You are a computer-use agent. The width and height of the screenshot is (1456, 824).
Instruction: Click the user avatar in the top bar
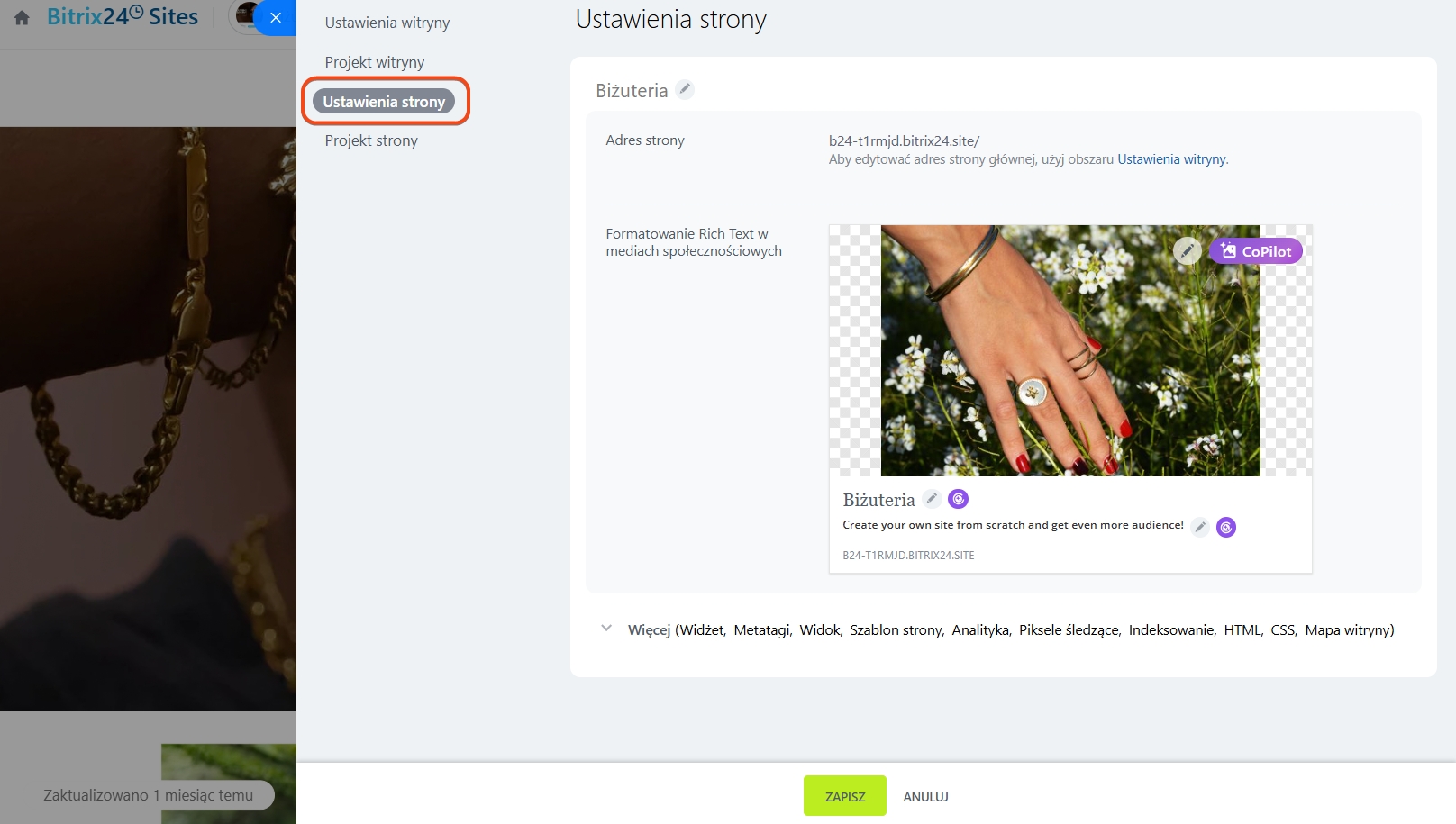[x=244, y=15]
